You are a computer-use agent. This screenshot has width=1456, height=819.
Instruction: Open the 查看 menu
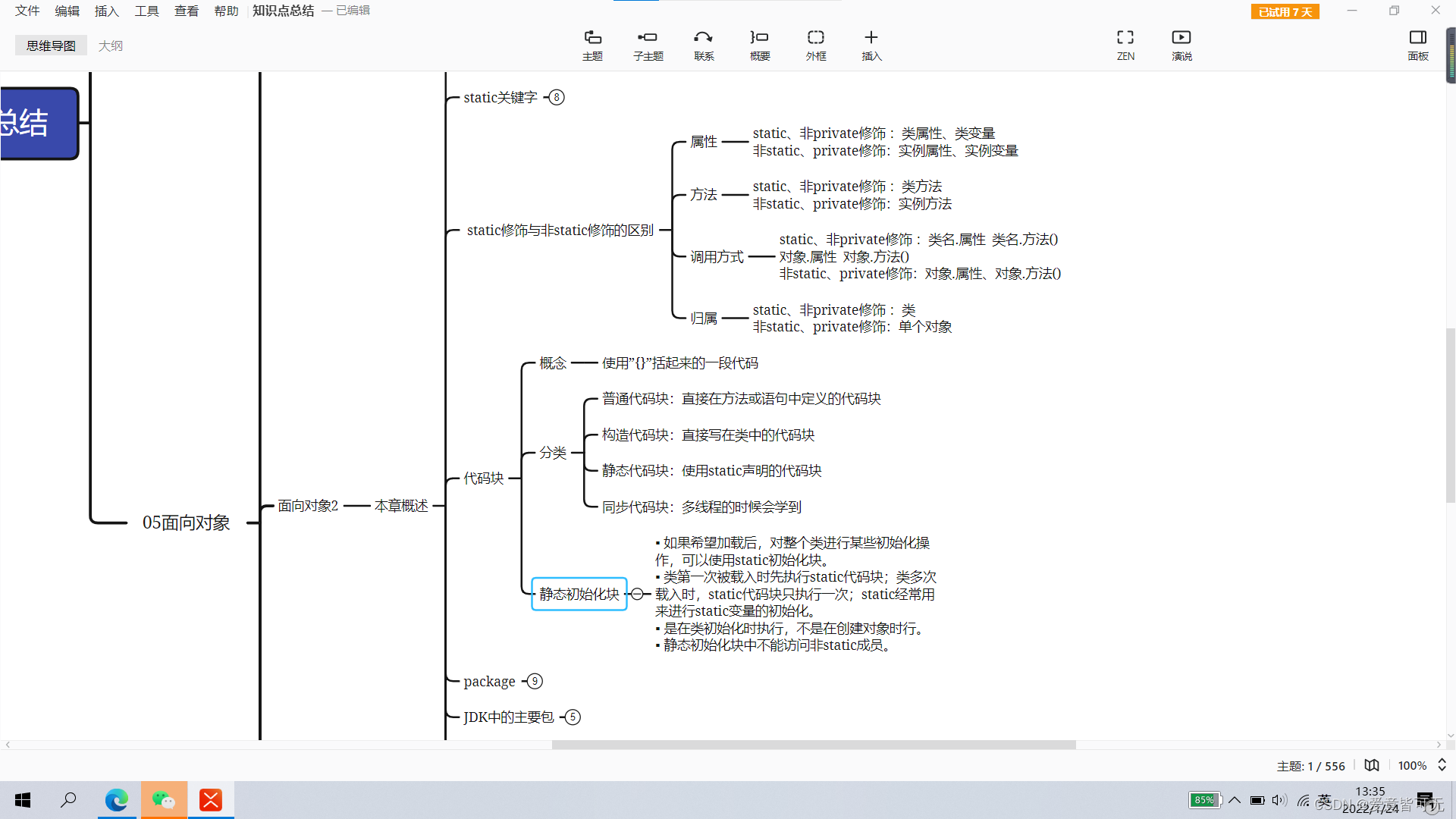click(x=187, y=11)
